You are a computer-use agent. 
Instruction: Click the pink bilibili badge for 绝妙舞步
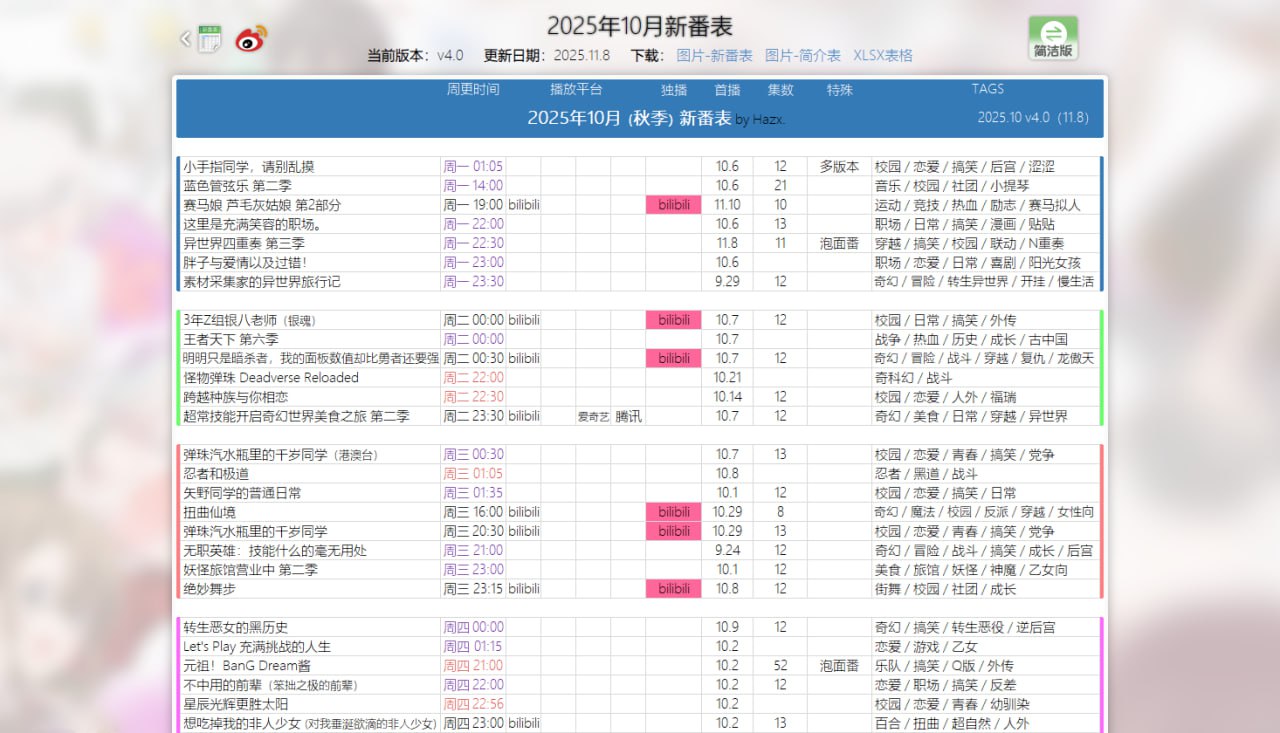click(674, 589)
